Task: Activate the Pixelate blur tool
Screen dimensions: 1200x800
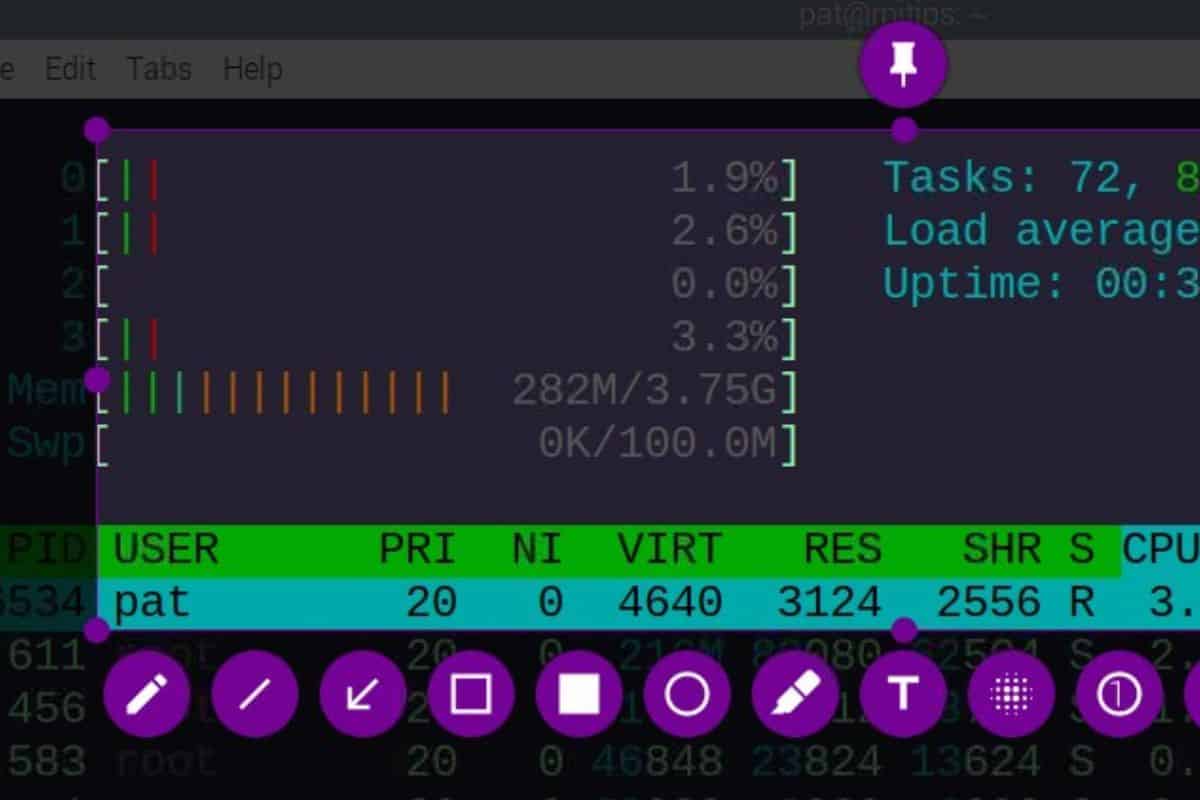Action: click(x=1012, y=694)
